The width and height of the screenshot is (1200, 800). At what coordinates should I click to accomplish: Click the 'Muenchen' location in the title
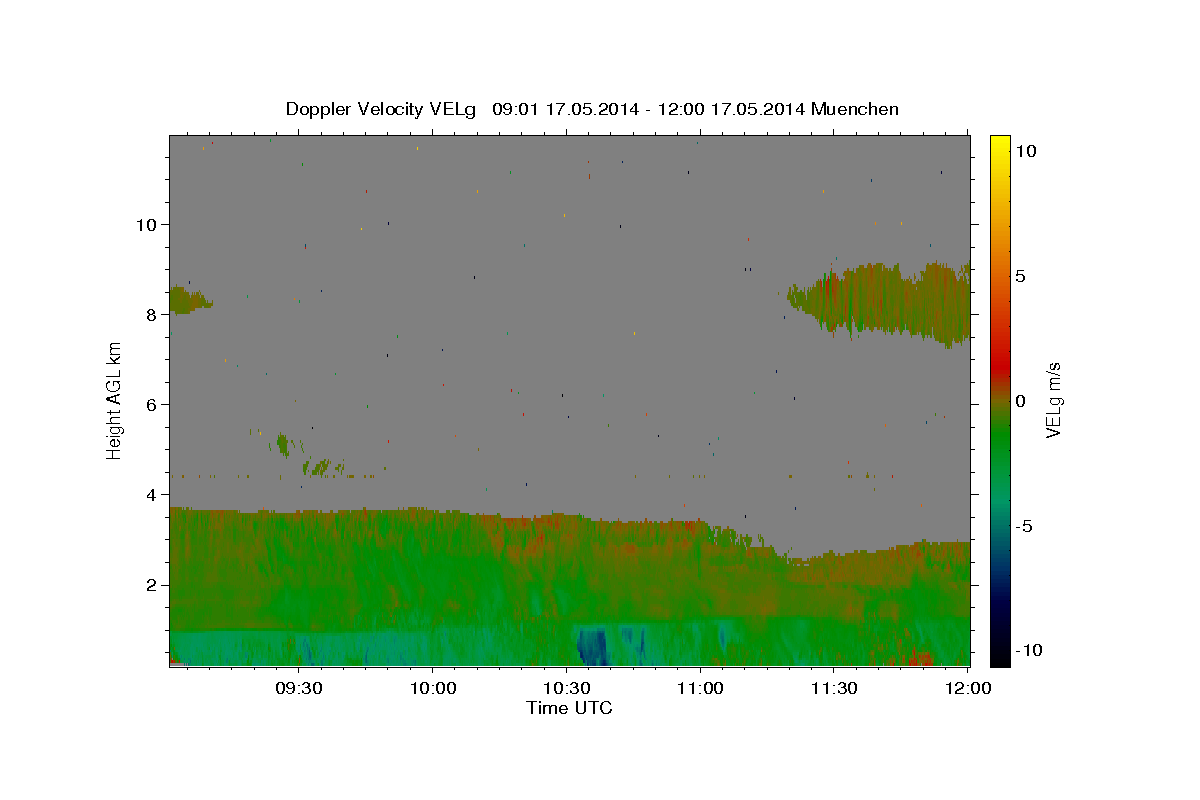pyautogui.click(x=855, y=109)
